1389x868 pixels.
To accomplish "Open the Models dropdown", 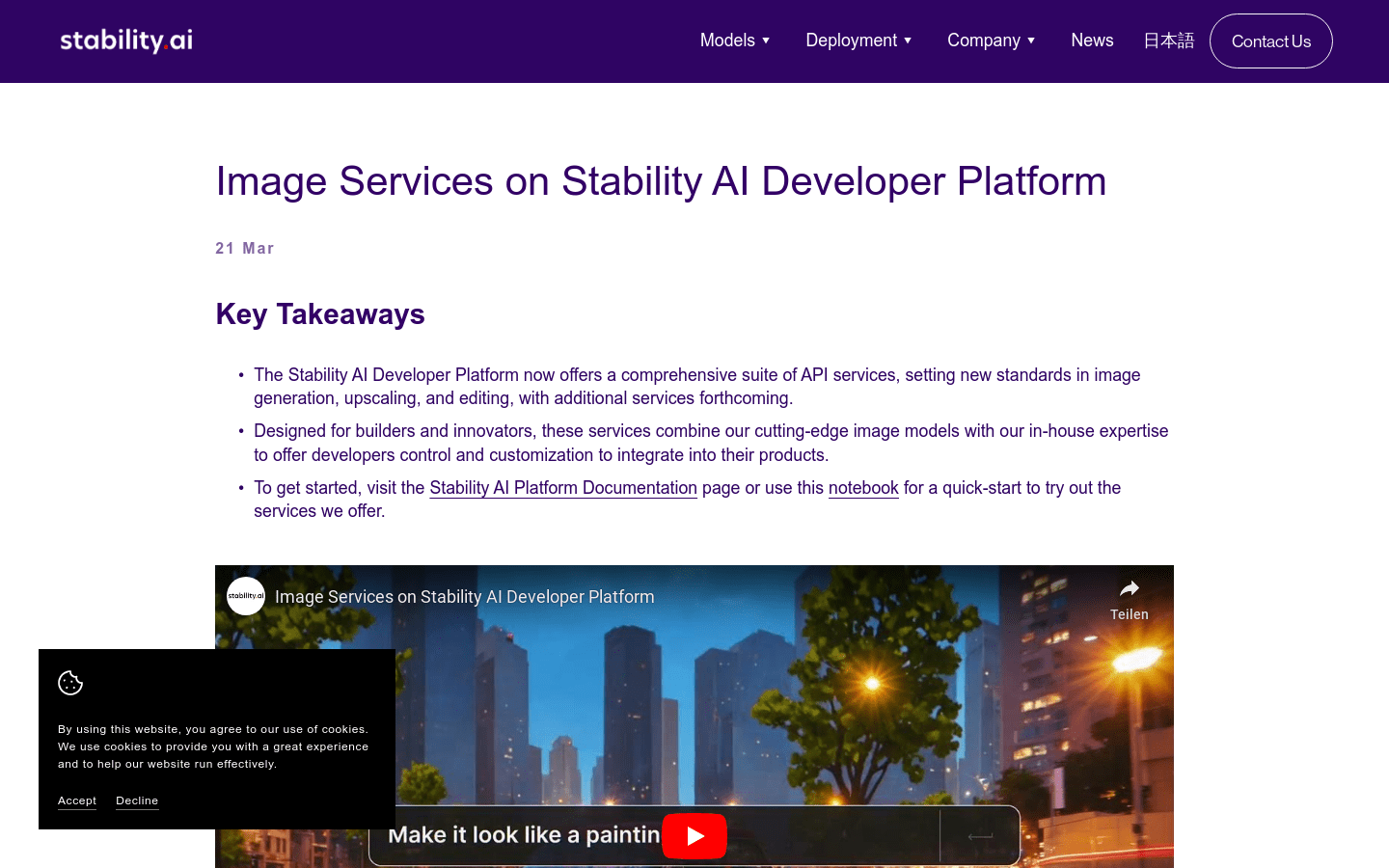I will pyautogui.click(x=735, y=41).
